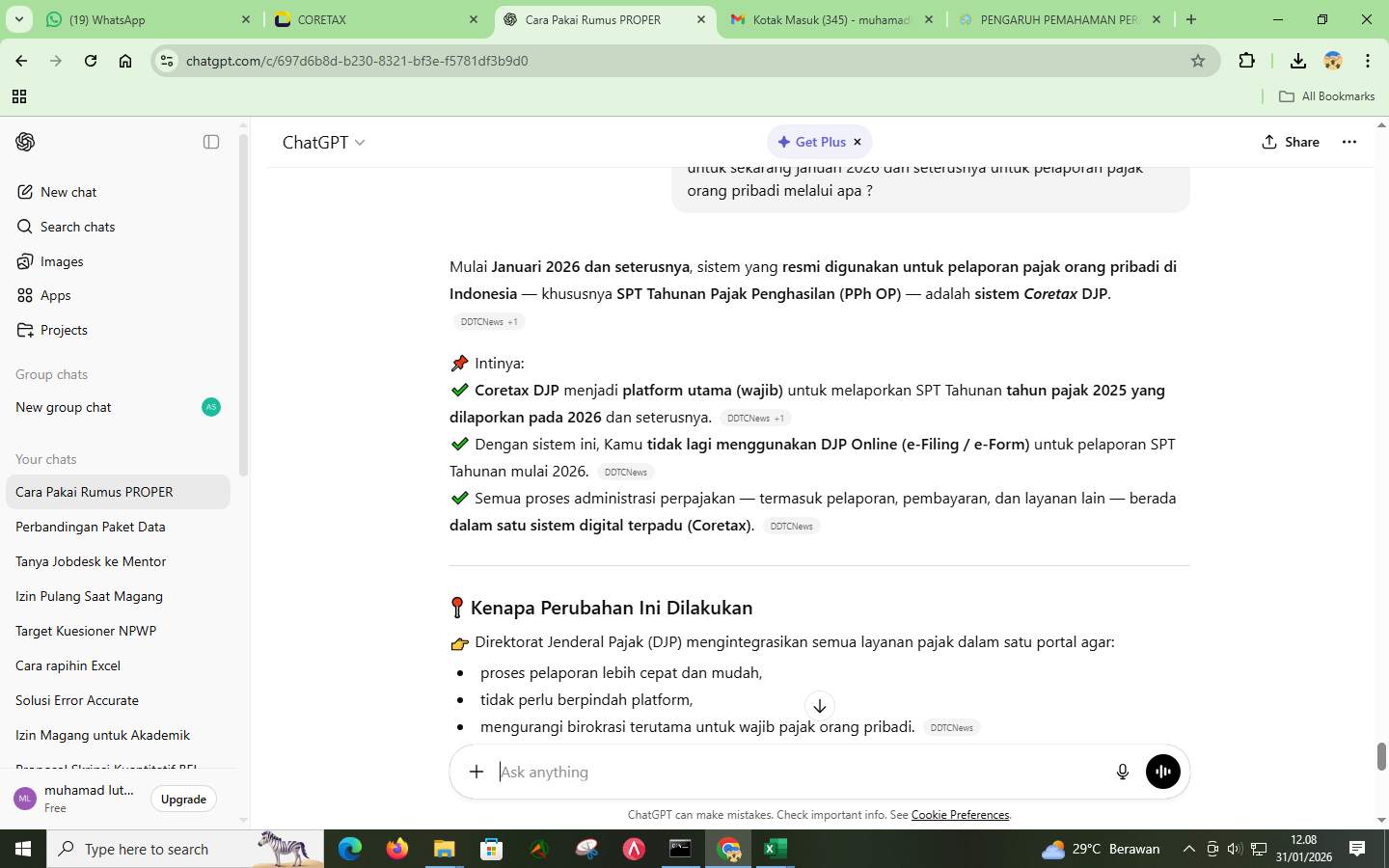
Task: Open Chrome's three-dot menu
Action: click(x=1369, y=61)
